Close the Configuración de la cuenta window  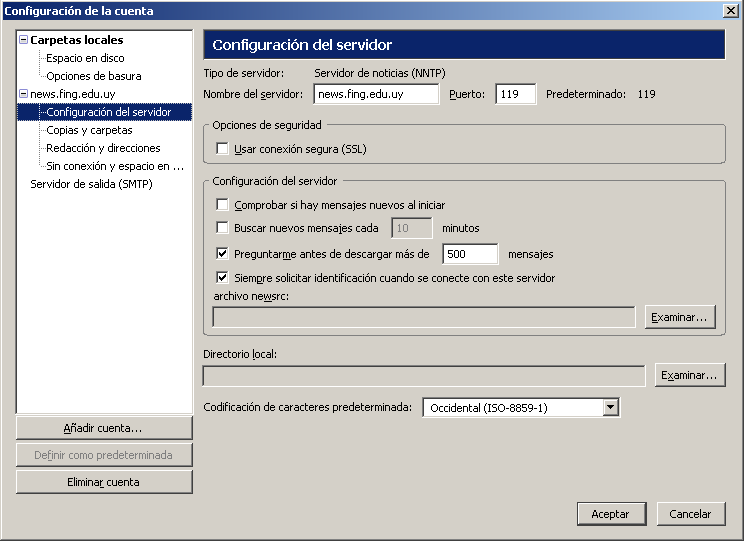coord(730,10)
